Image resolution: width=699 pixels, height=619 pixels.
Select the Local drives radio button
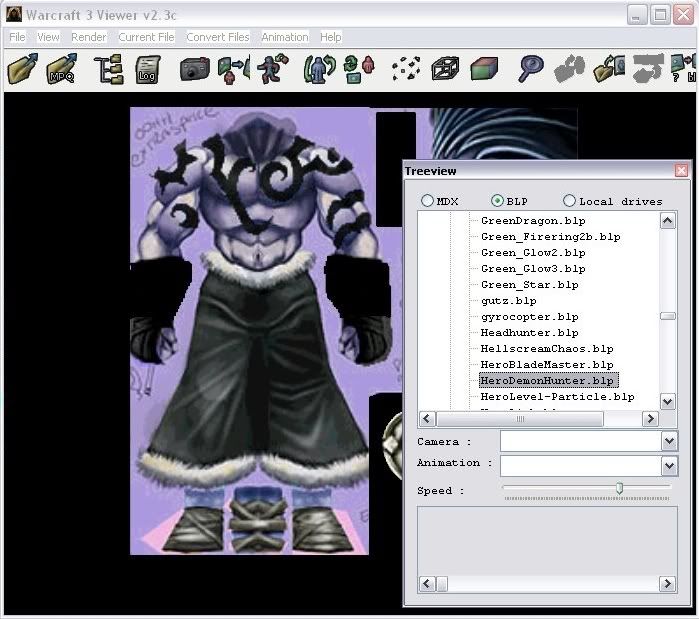tap(569, 201)
